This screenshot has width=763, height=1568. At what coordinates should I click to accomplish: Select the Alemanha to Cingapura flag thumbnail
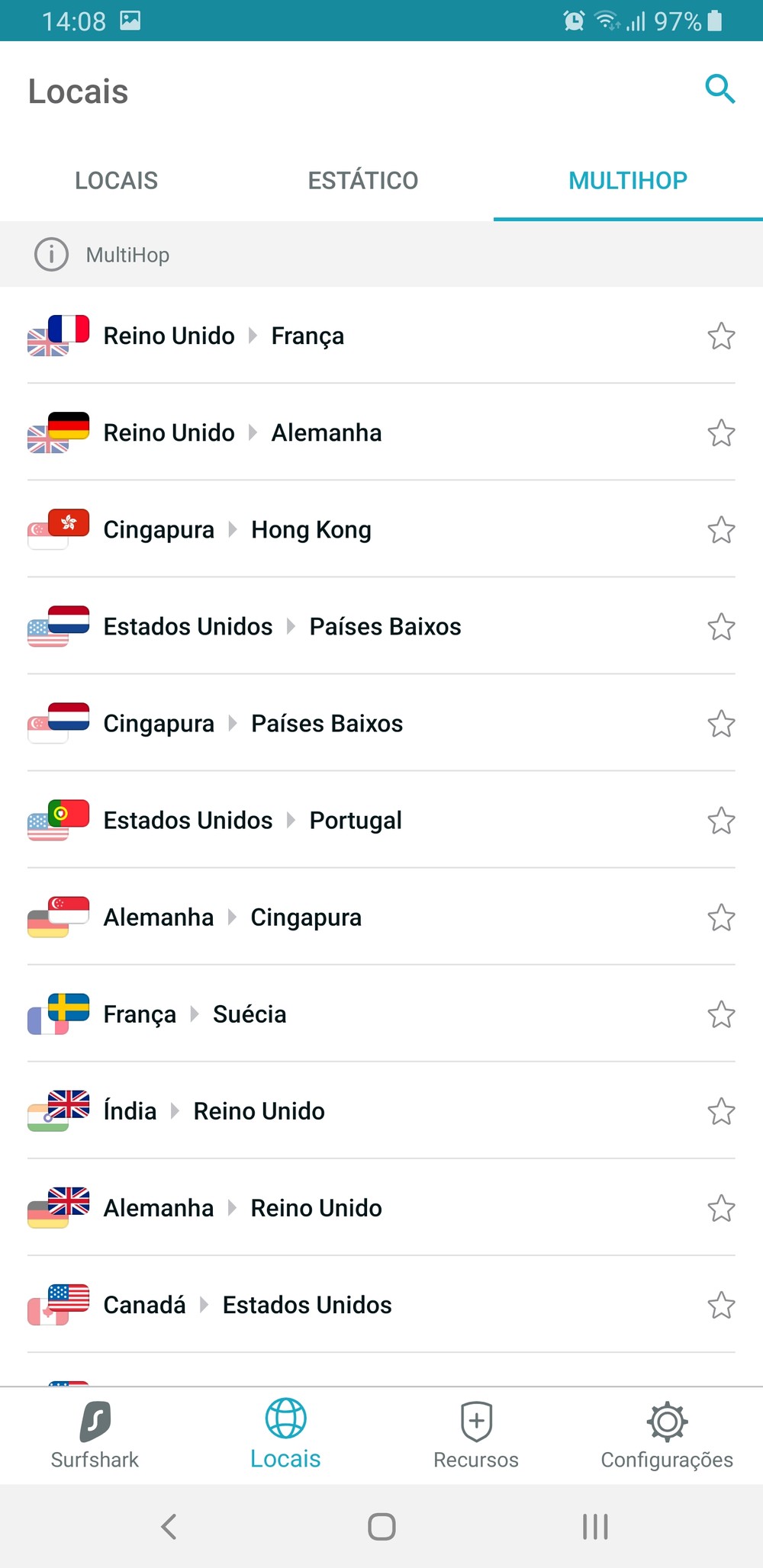pyautogui.click(x=58, y=917)
